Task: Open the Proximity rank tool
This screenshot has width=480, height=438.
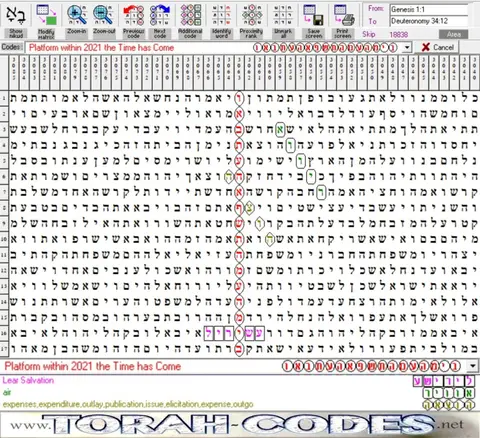Action: (251, 15)
